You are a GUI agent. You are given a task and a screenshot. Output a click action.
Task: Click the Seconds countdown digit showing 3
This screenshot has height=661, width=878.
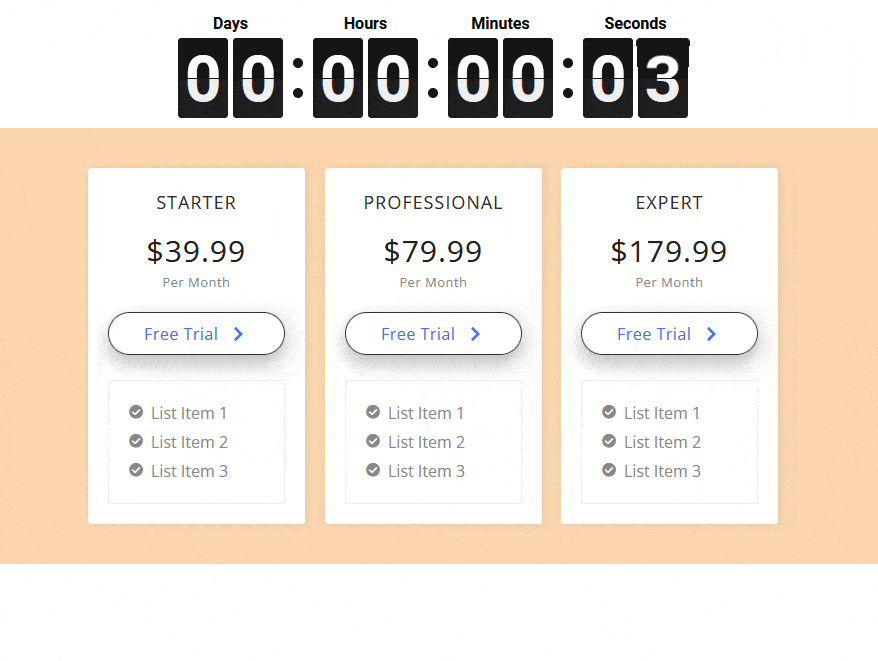pos(663,78)
